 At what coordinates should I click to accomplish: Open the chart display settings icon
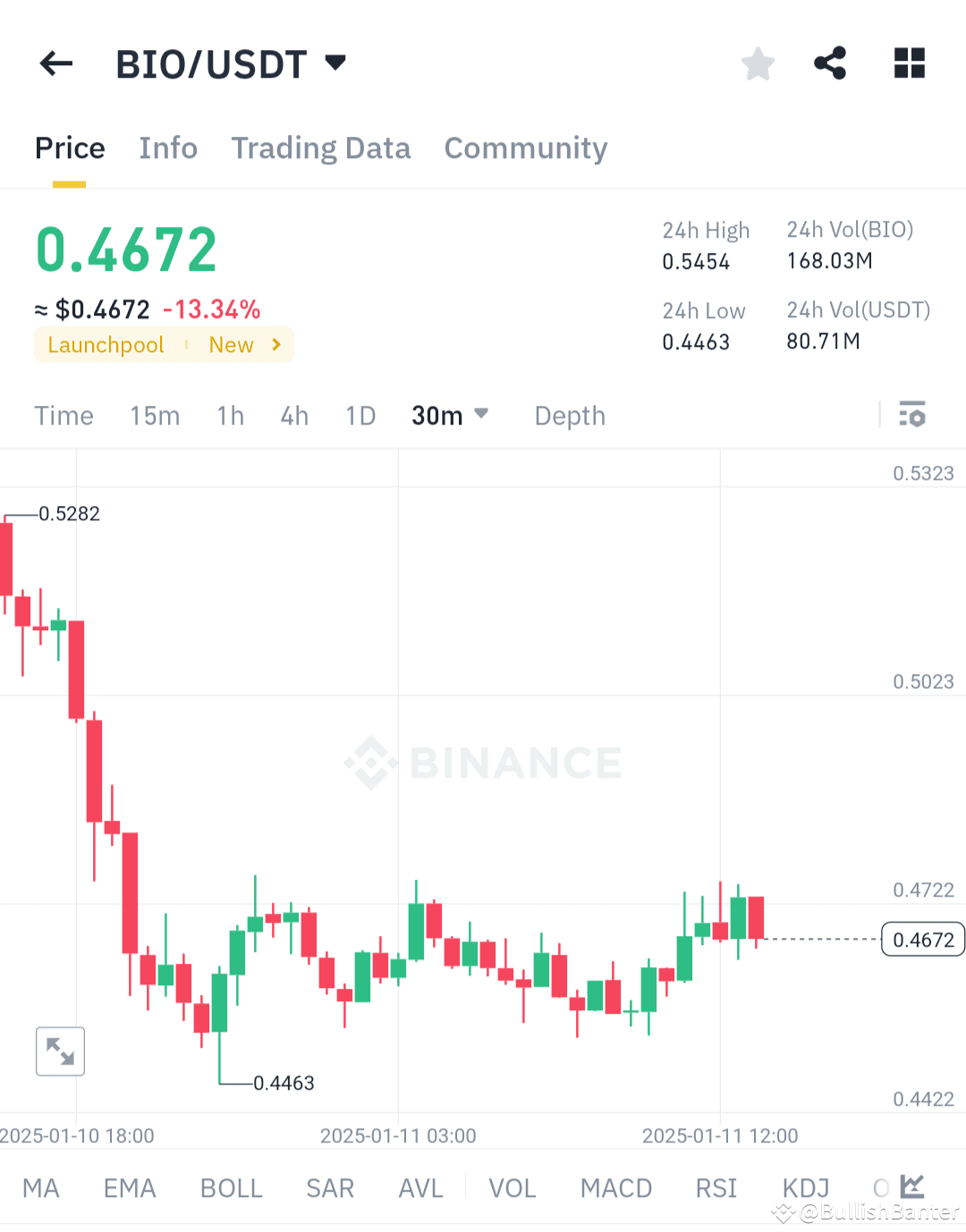(912, 415)
